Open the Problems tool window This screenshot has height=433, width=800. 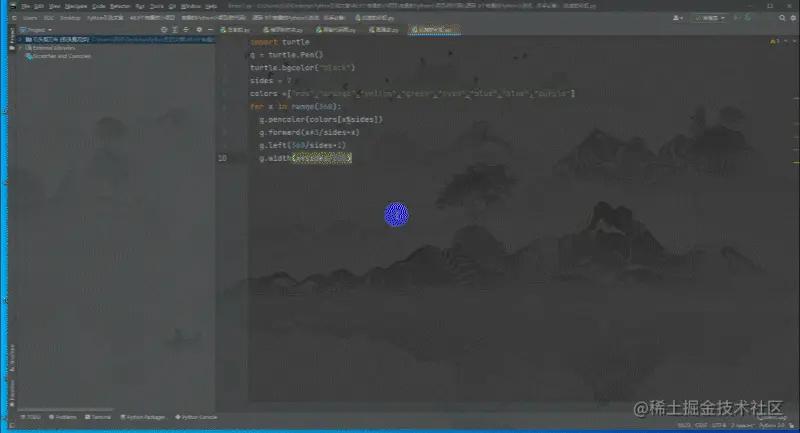[62, 417]
